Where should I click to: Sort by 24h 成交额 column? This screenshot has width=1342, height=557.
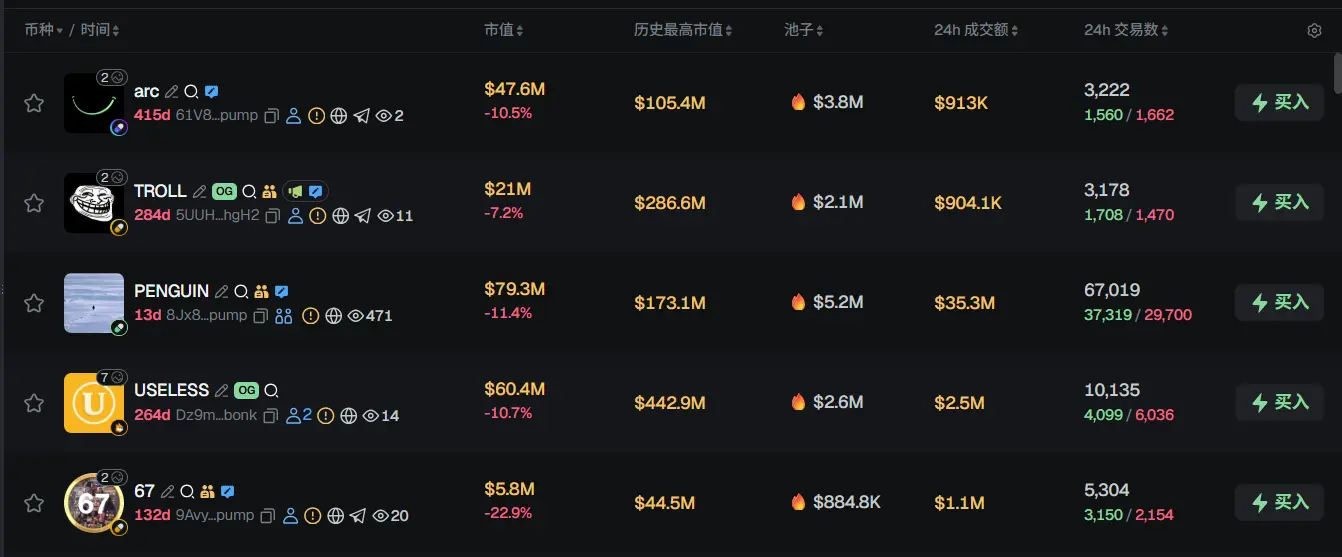tap(976, 31)
